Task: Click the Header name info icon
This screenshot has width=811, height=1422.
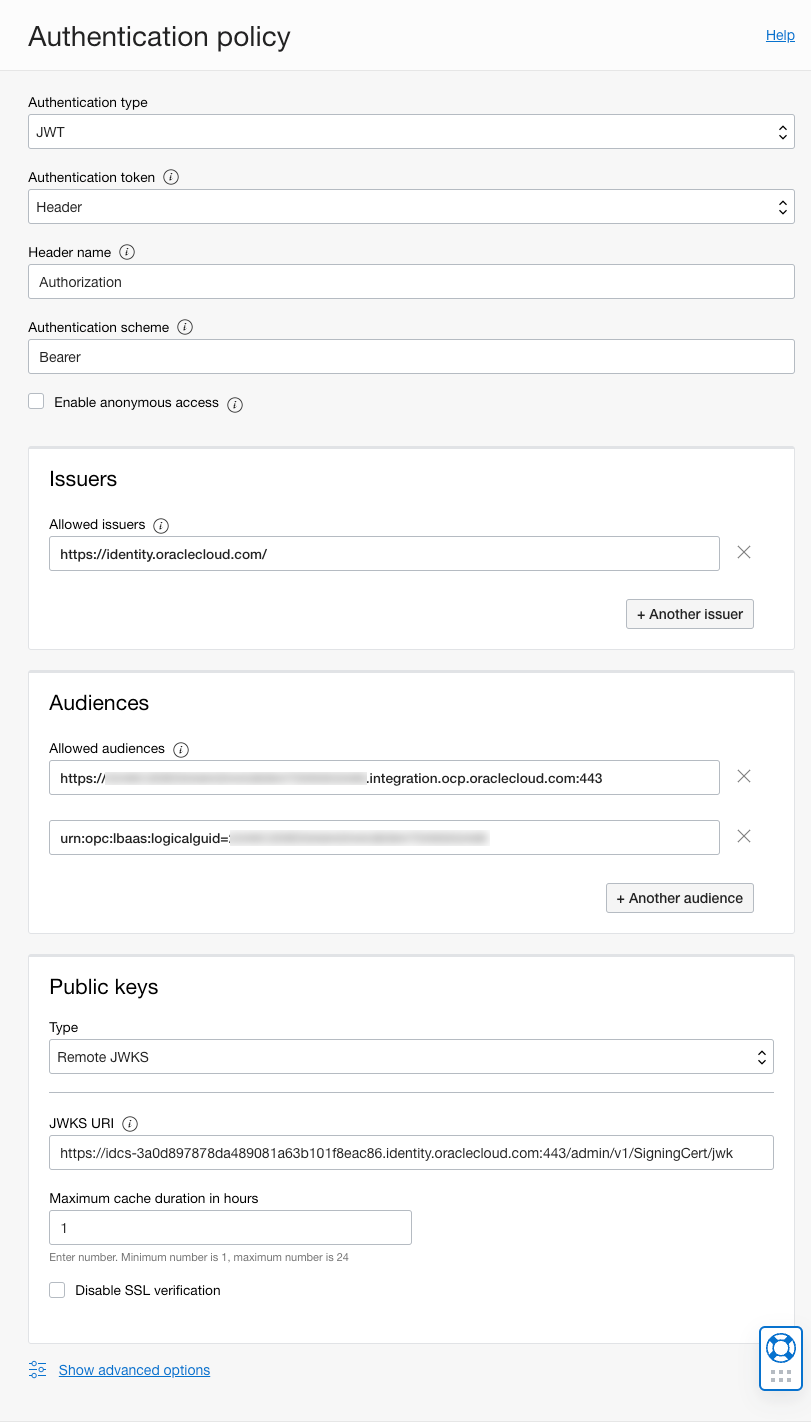Action: pyautogui.click(x=127, y=252)
